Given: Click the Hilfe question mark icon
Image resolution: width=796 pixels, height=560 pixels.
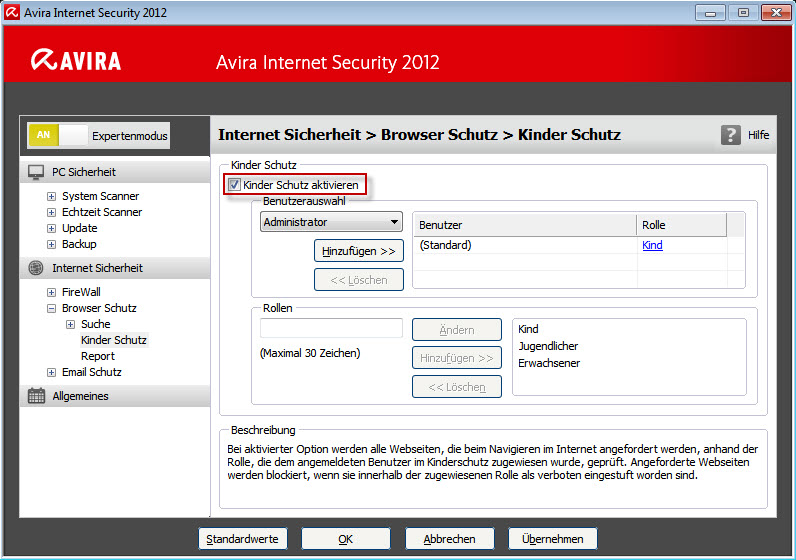Looking at the screenshot, I should (731, 135).
